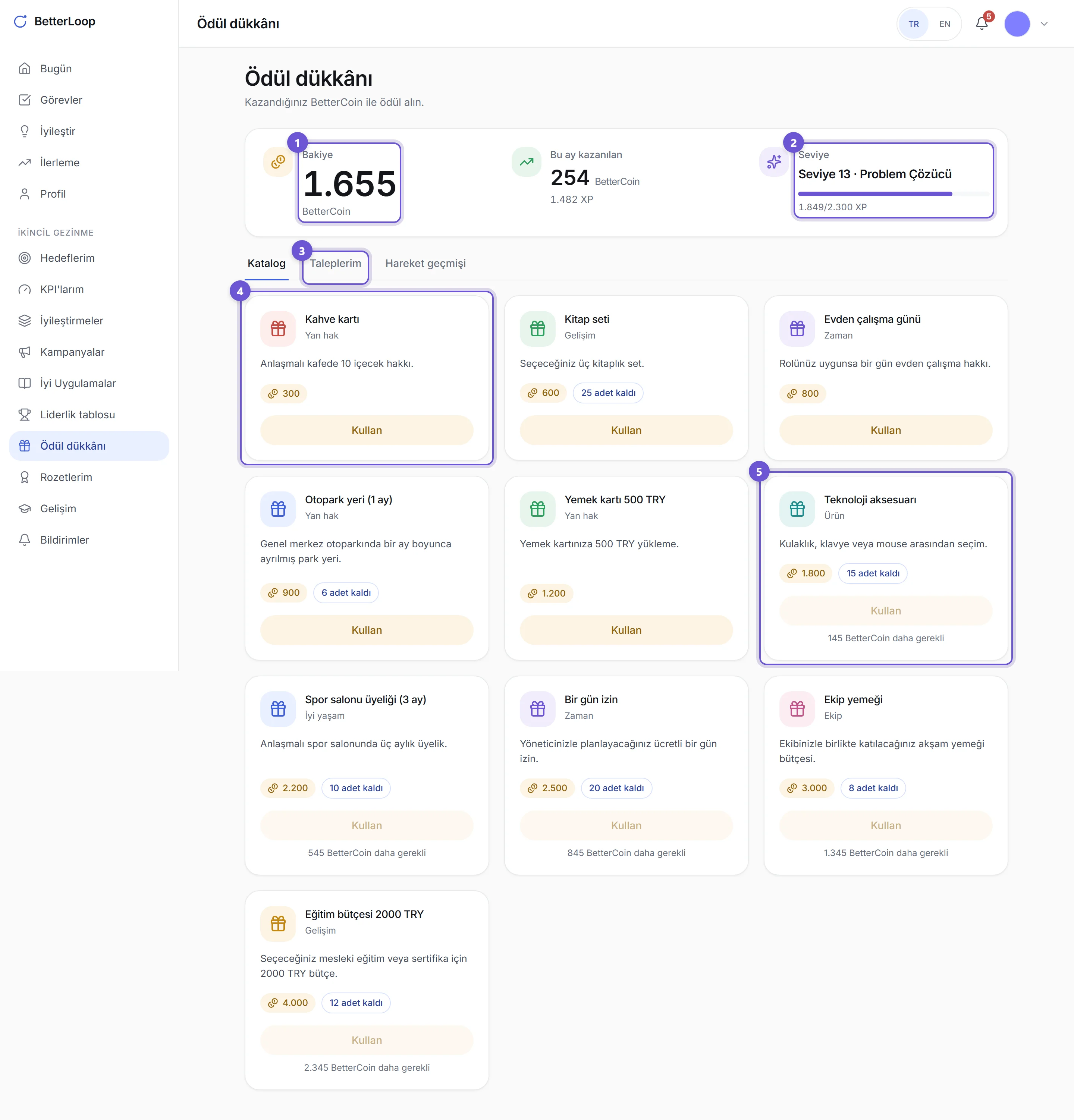Viewport: 1074px width, 1120px height.
Task: Click the Gelişim graduation cap icon
Action: (x=25, y=509)
